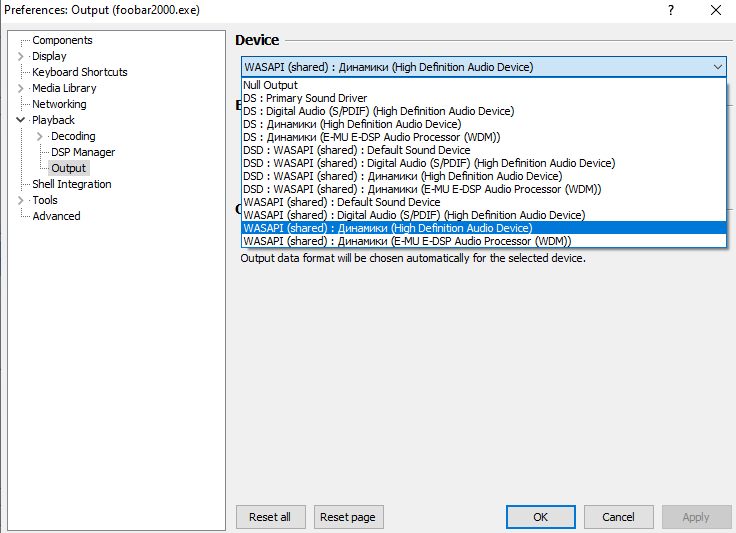Choose WASAPI (shared) : Digital Audio (S/PDIF)
This screenshot has height=533, width=736.
[x=484, y=215]
